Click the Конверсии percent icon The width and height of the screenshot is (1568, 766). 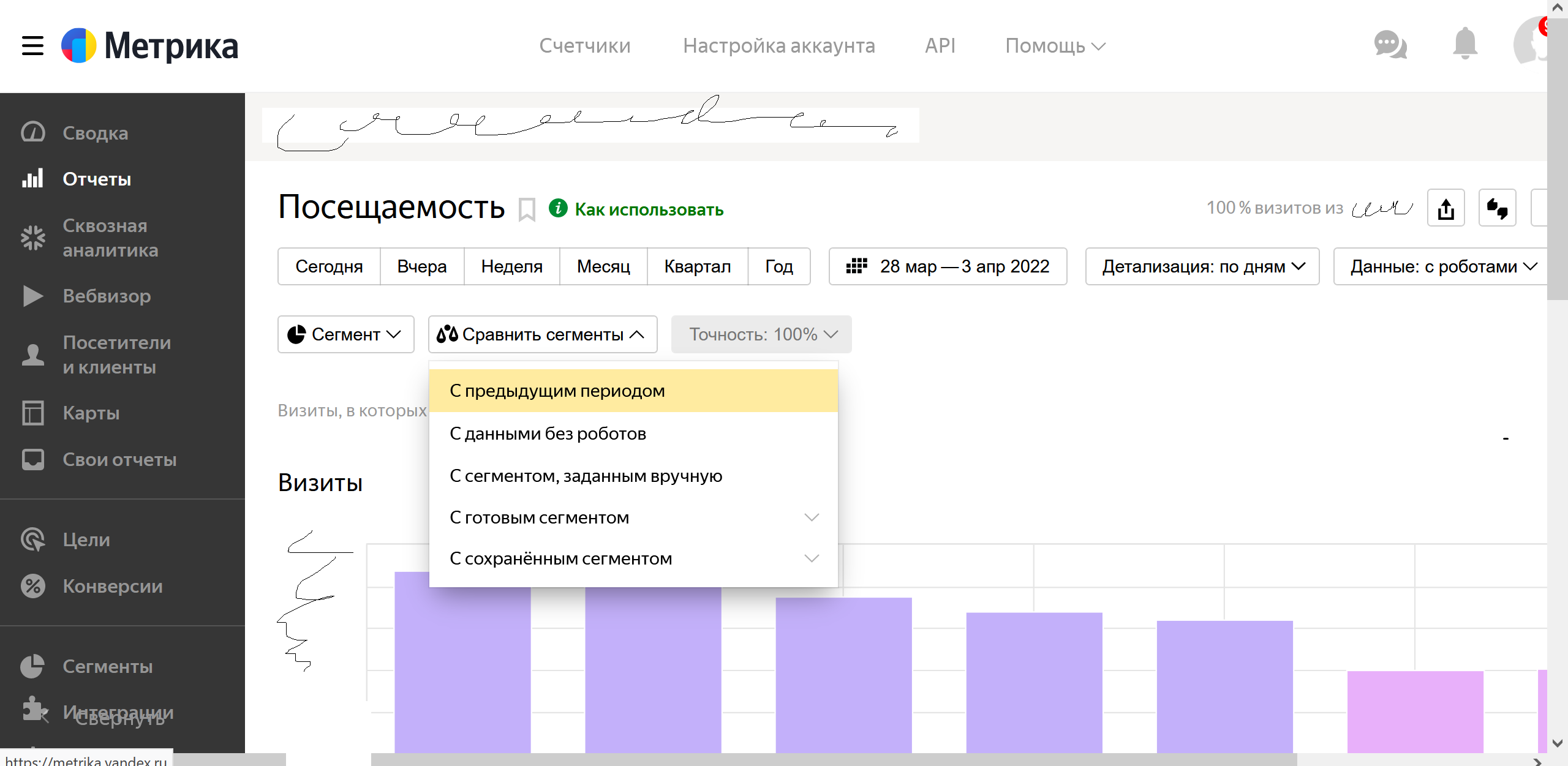33,586
